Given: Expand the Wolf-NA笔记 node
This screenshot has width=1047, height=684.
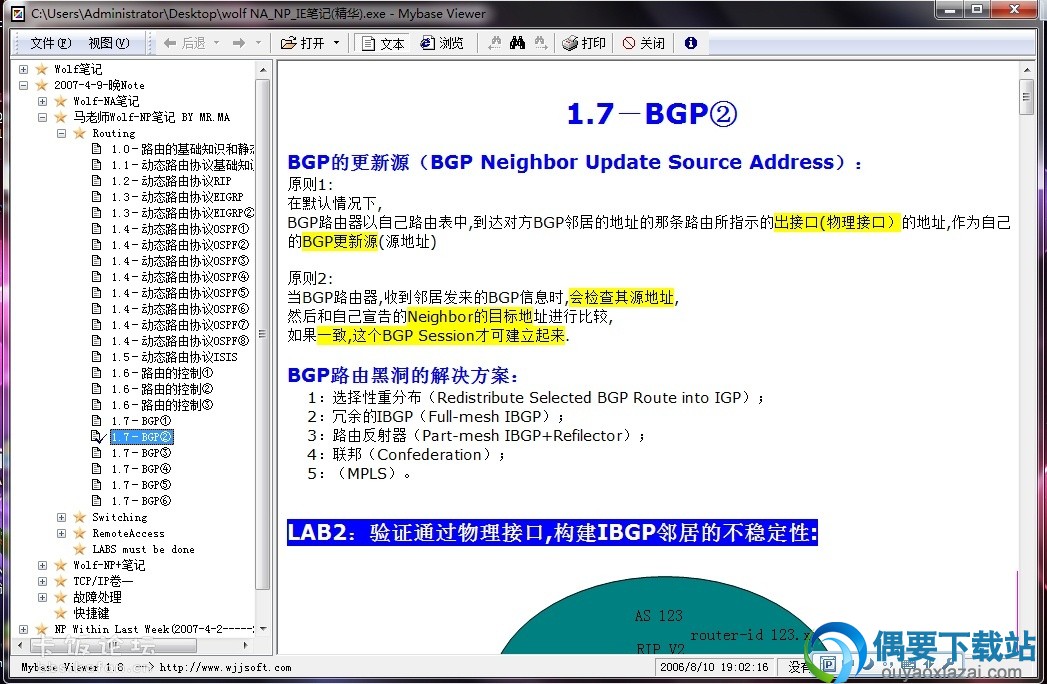Looking at the screenshot, I should (43, 102).
